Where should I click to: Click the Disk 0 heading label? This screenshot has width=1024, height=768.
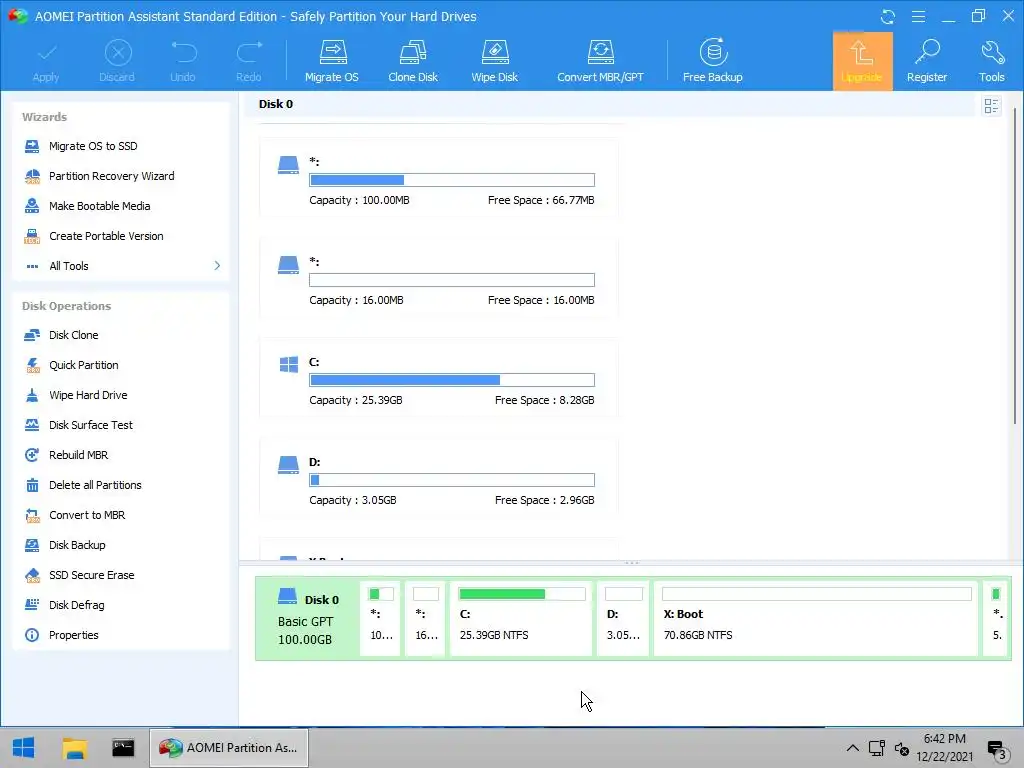276,104
